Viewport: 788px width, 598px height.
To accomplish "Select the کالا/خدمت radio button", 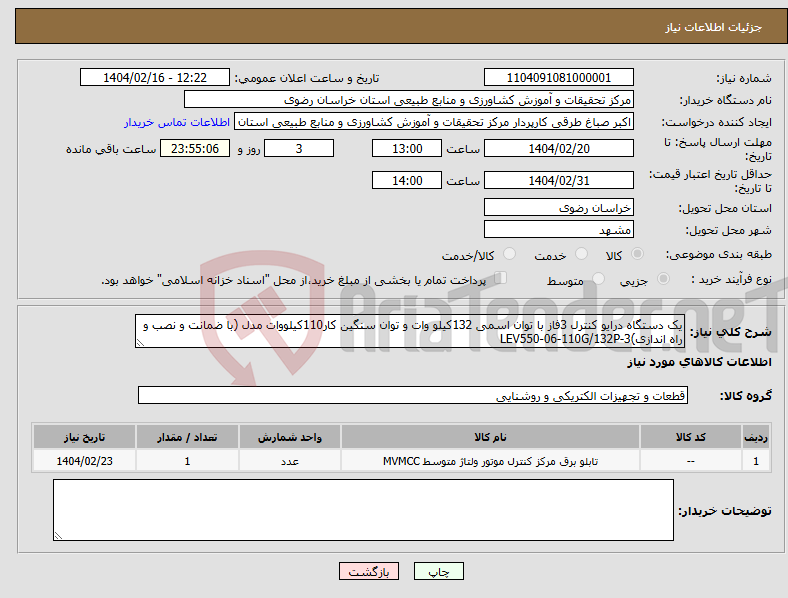I will (x=510, y=254).
